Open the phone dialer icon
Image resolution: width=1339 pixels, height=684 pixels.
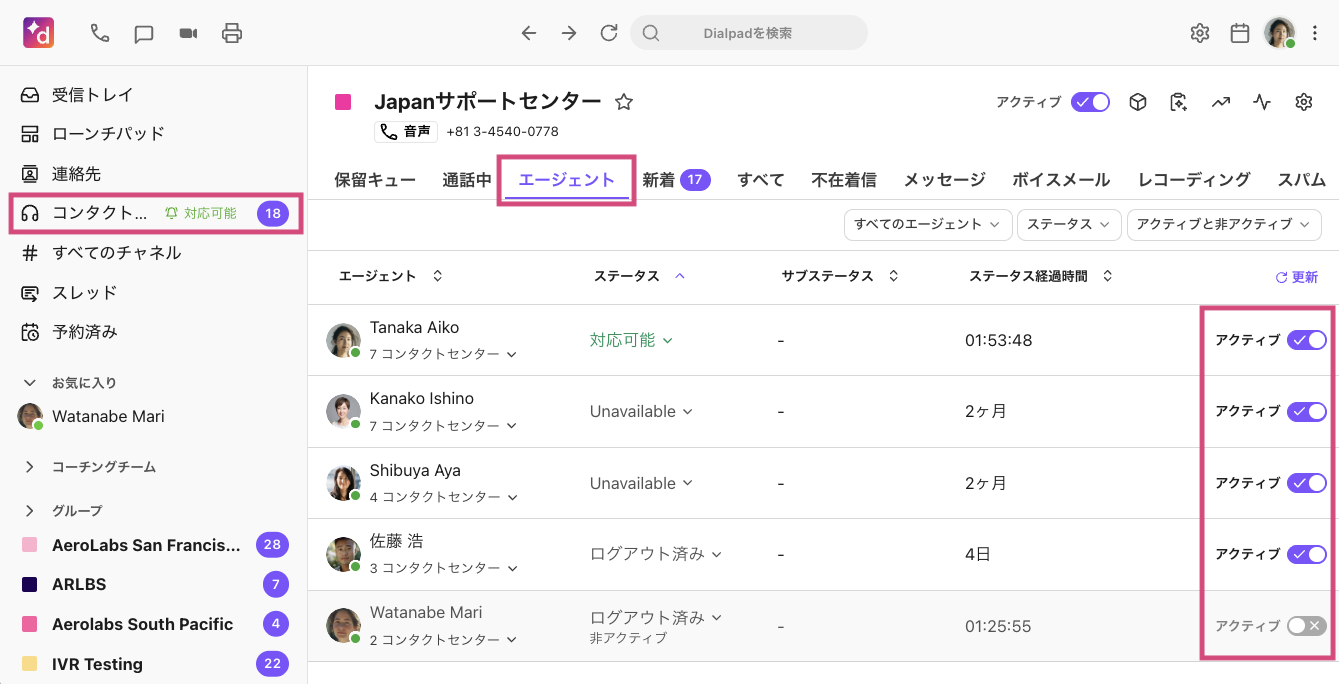(x=98, y=32)
